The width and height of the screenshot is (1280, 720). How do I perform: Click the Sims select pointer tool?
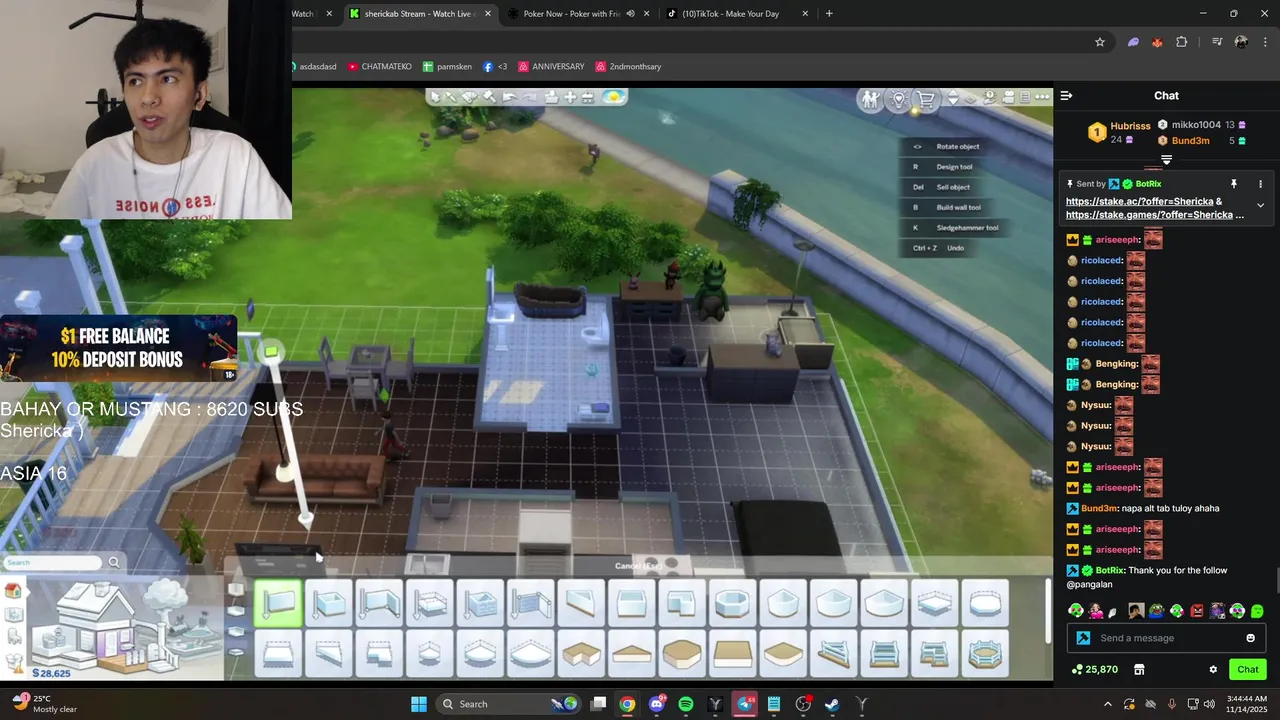[x=433, y=97]
